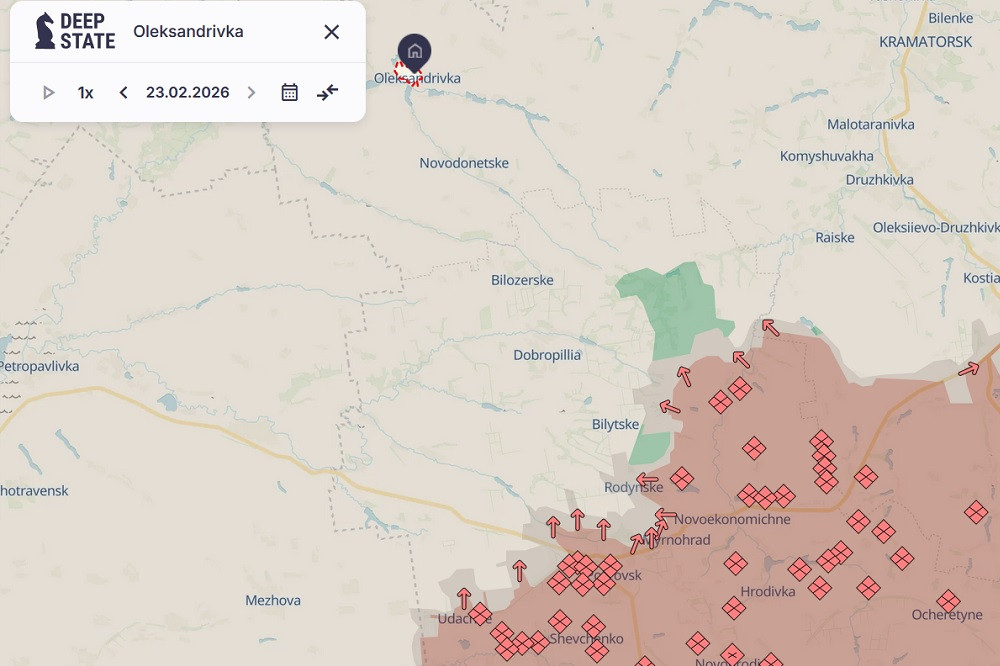The image size is (1000, 666).
Task: Click the Kramatorsk city label
Action: tap(925, 42)
